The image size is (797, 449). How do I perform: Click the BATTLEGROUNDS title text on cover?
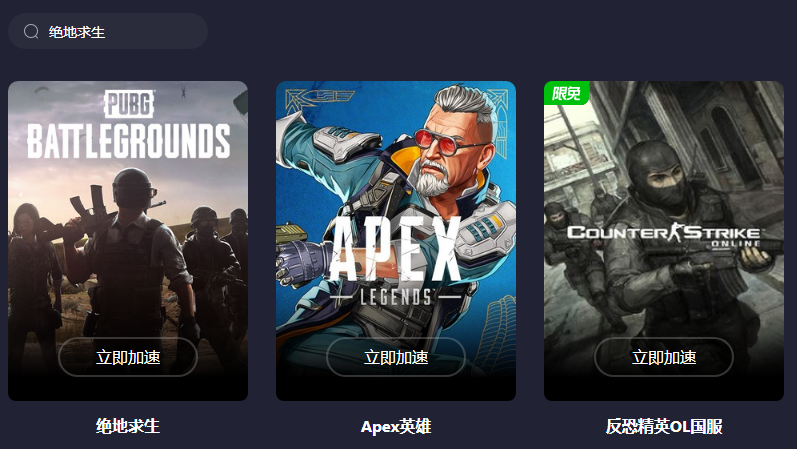tap(129, 141)
